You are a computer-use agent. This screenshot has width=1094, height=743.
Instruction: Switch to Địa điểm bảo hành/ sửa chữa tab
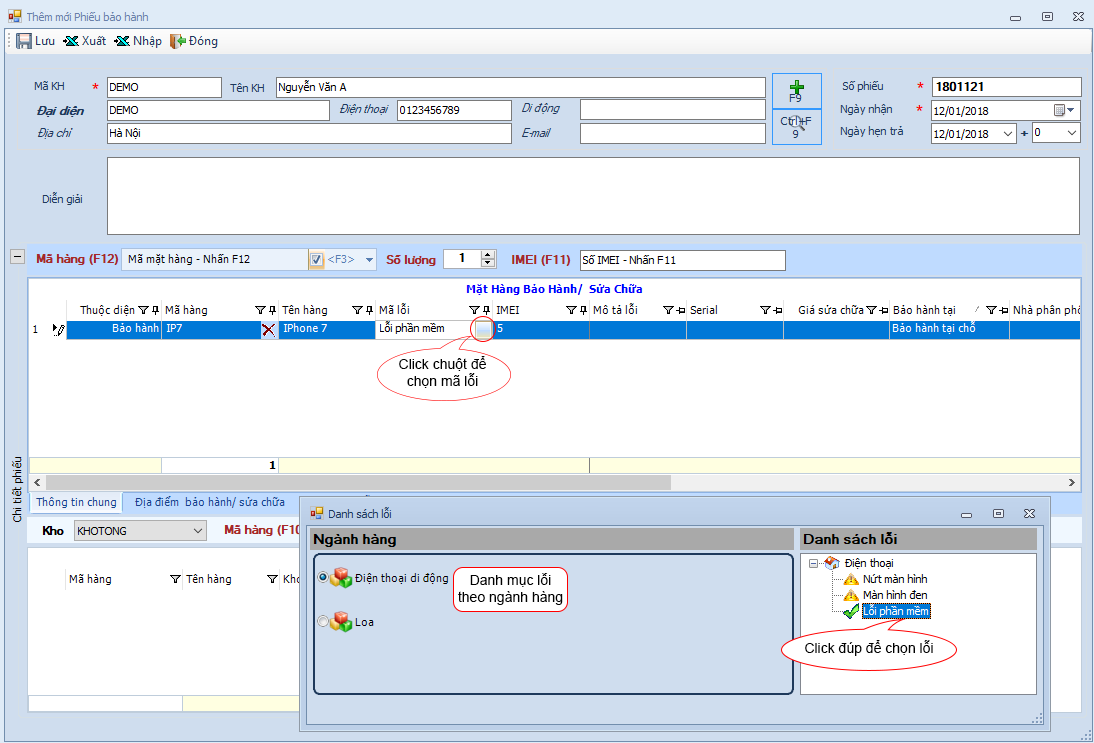[210, 502]
